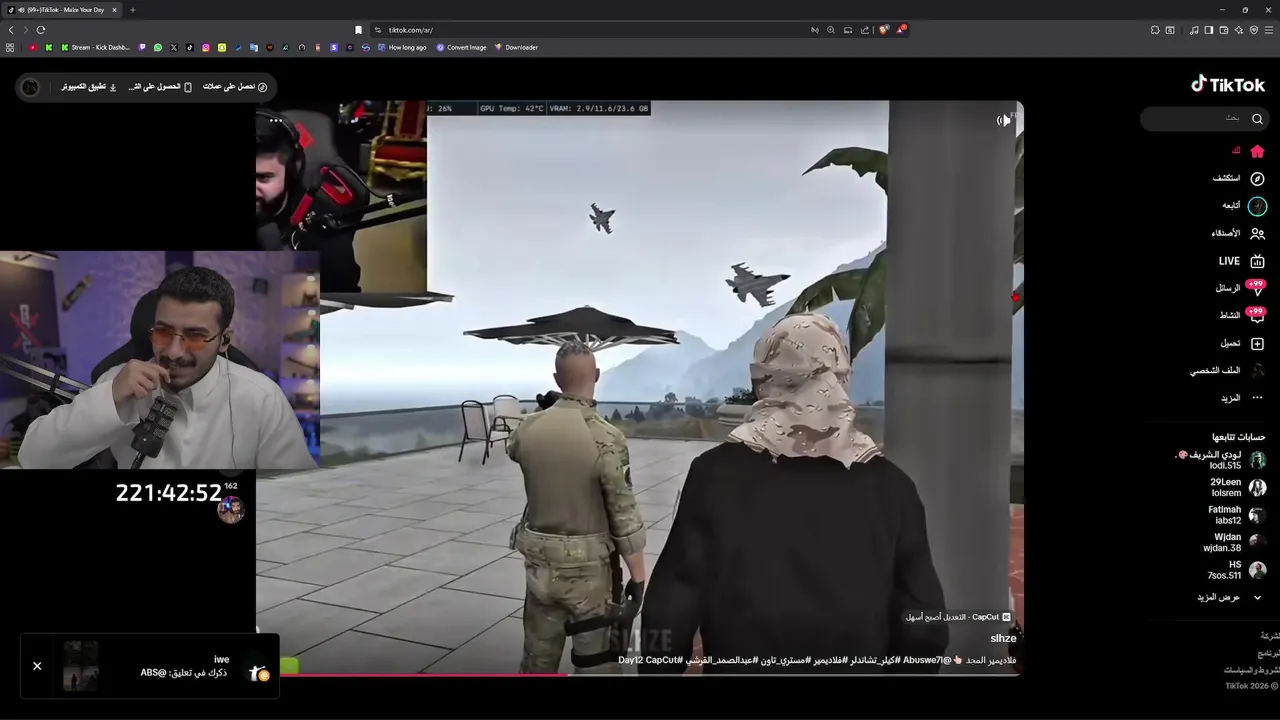Viewport: 1280px width, 720px height.
Task: Open Activity (النشاط) notifications
Action: pos(1241,315)
